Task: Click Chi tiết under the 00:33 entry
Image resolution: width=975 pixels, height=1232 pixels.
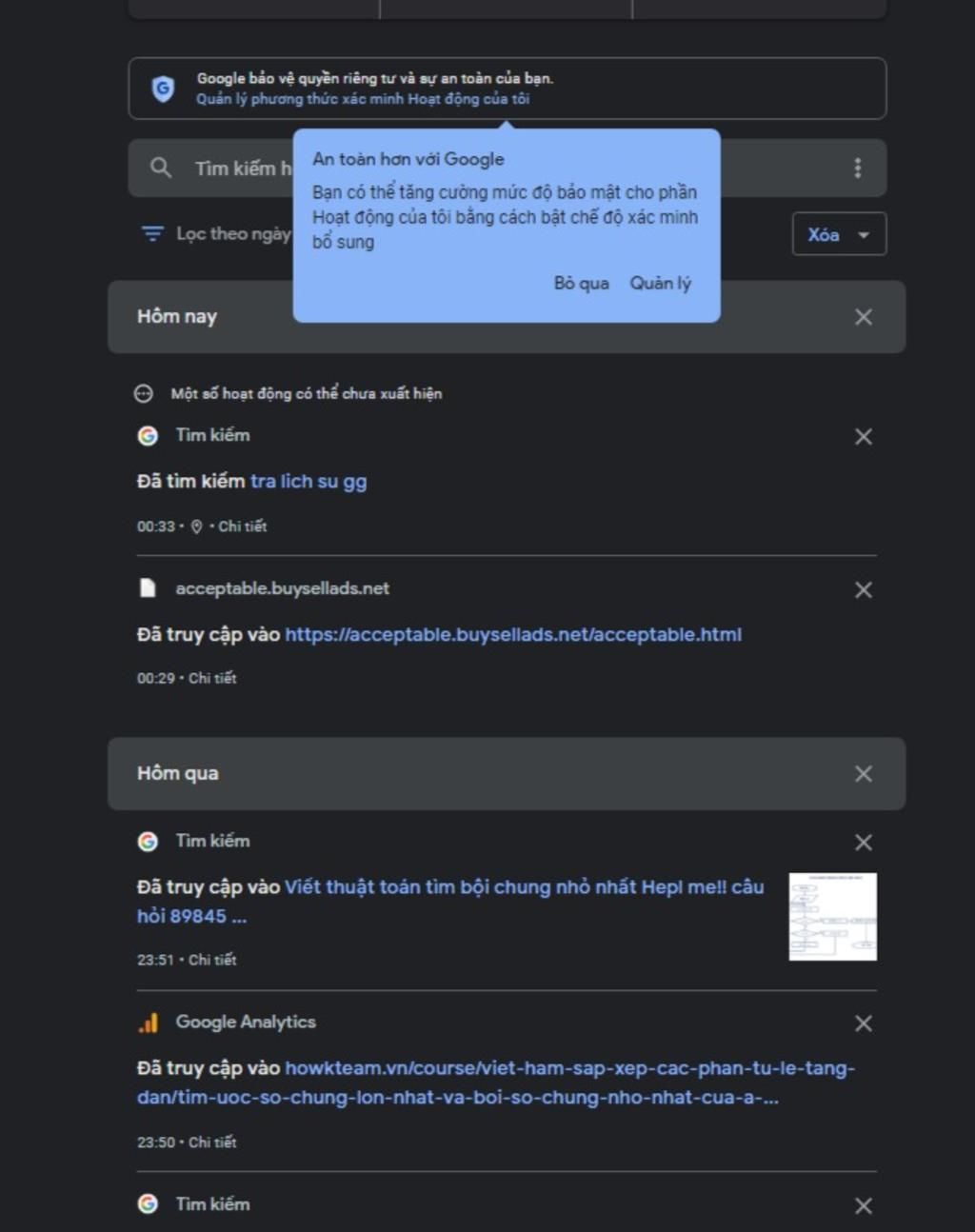Action: [243, 526]
